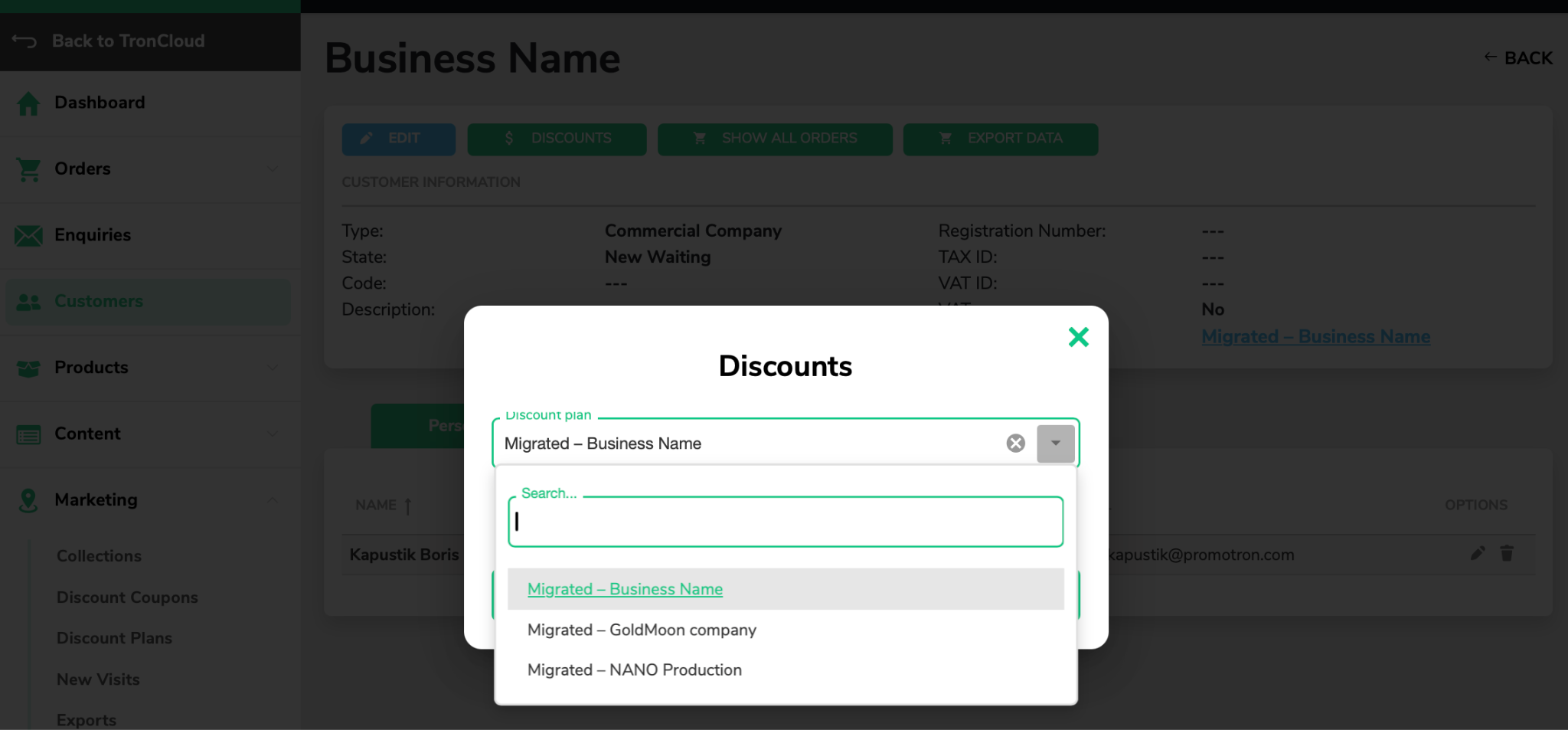Sort table by NAME column
1568x730 pixels.
376,506
